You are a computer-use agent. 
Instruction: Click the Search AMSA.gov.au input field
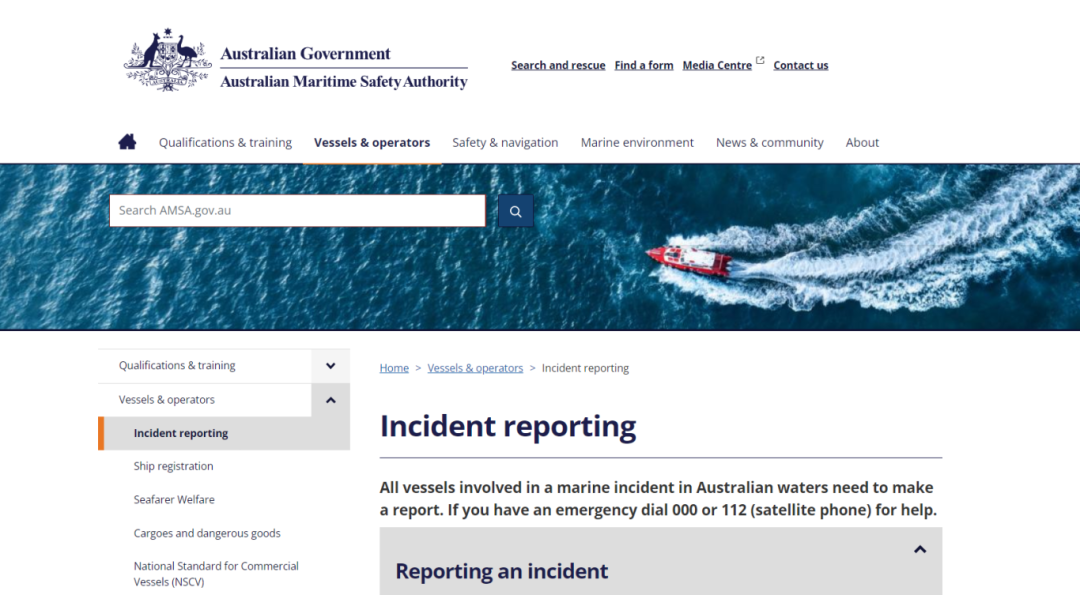pyautogui.click(x=298, y=211)
